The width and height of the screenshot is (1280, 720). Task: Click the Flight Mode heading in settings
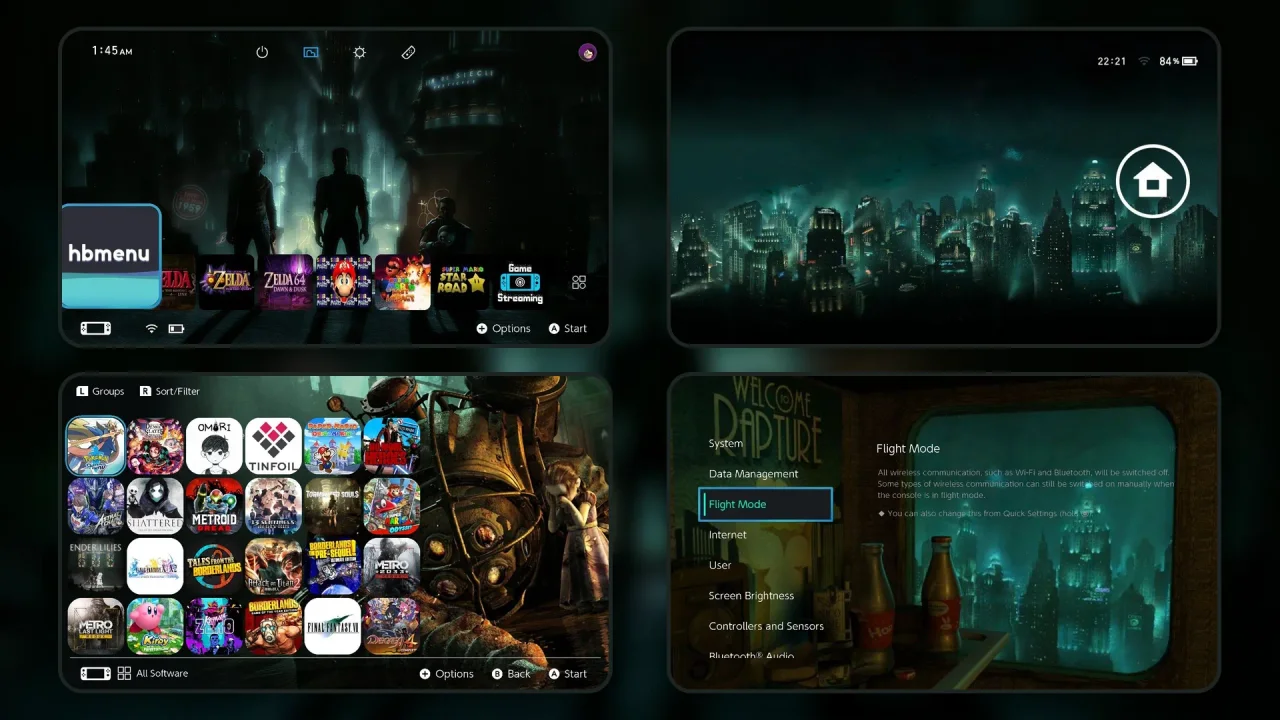tap(908, 449)
